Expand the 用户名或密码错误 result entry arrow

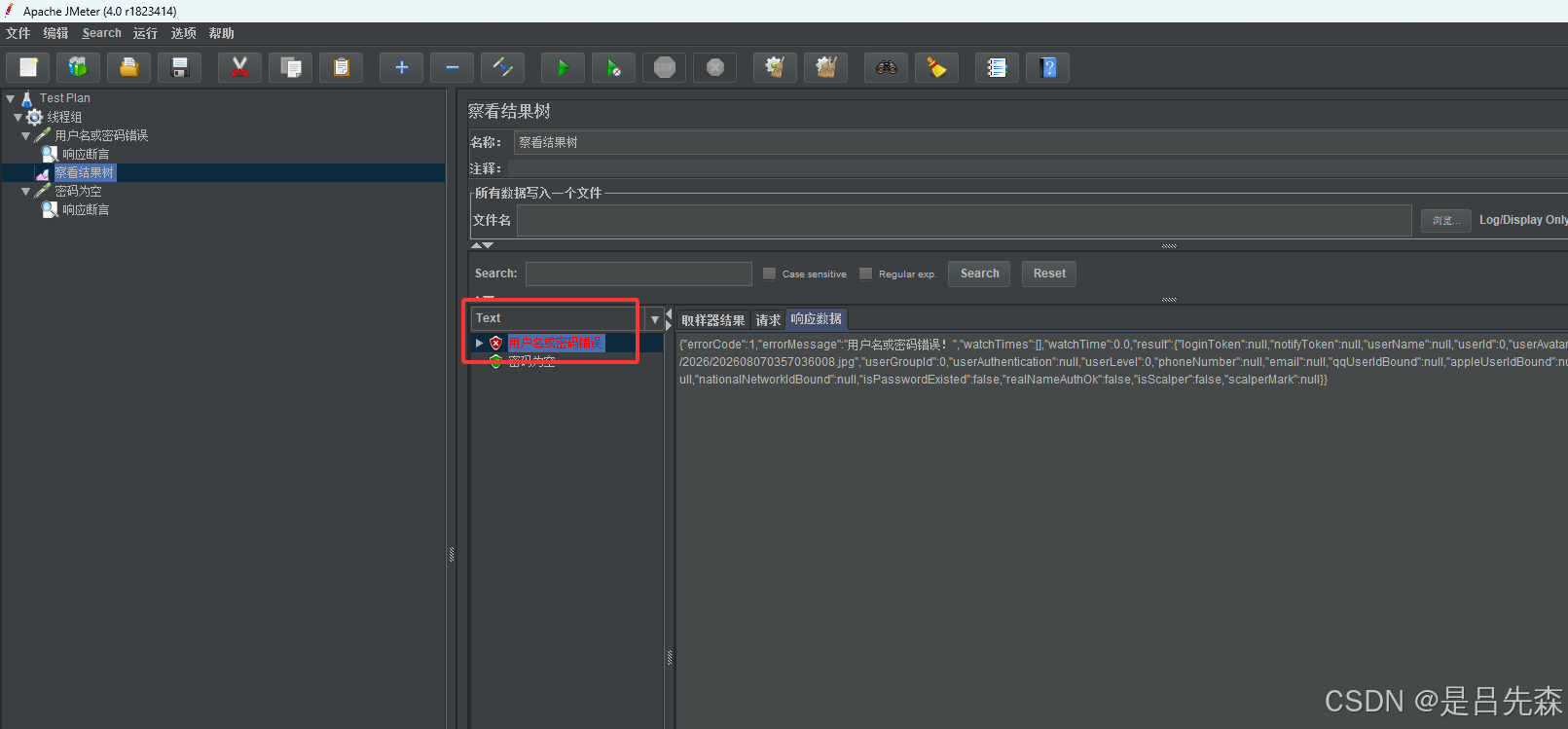click(x=479, y=343)
